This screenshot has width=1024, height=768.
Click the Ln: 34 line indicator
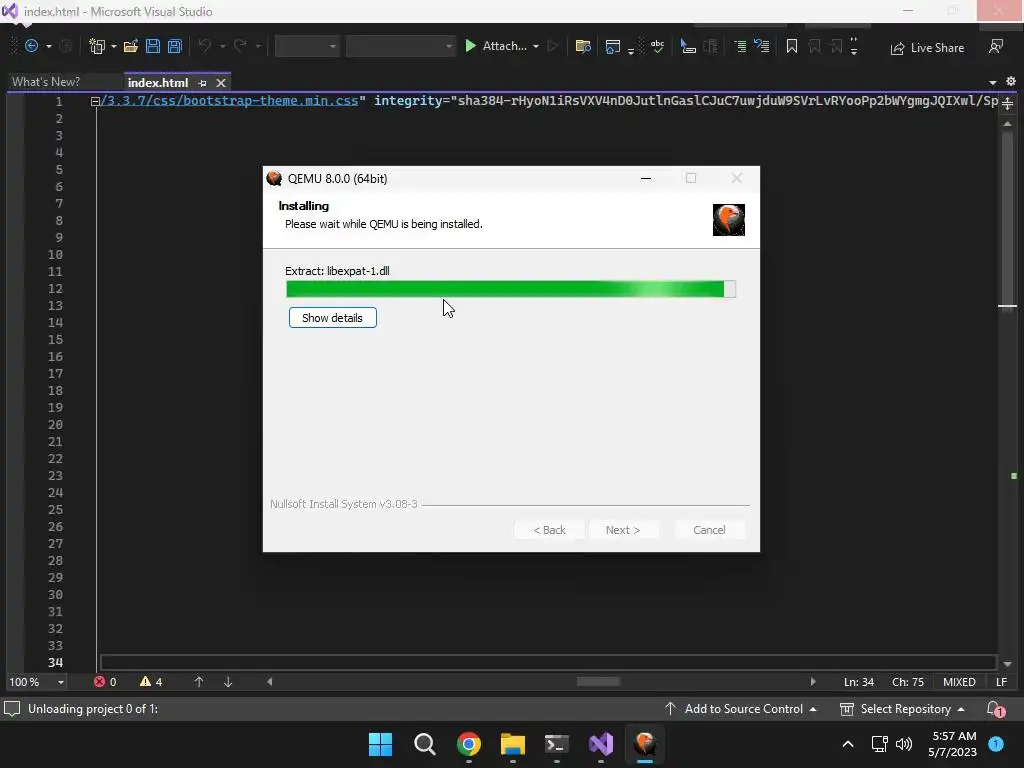pyautogui.click(x=859, y=682)
